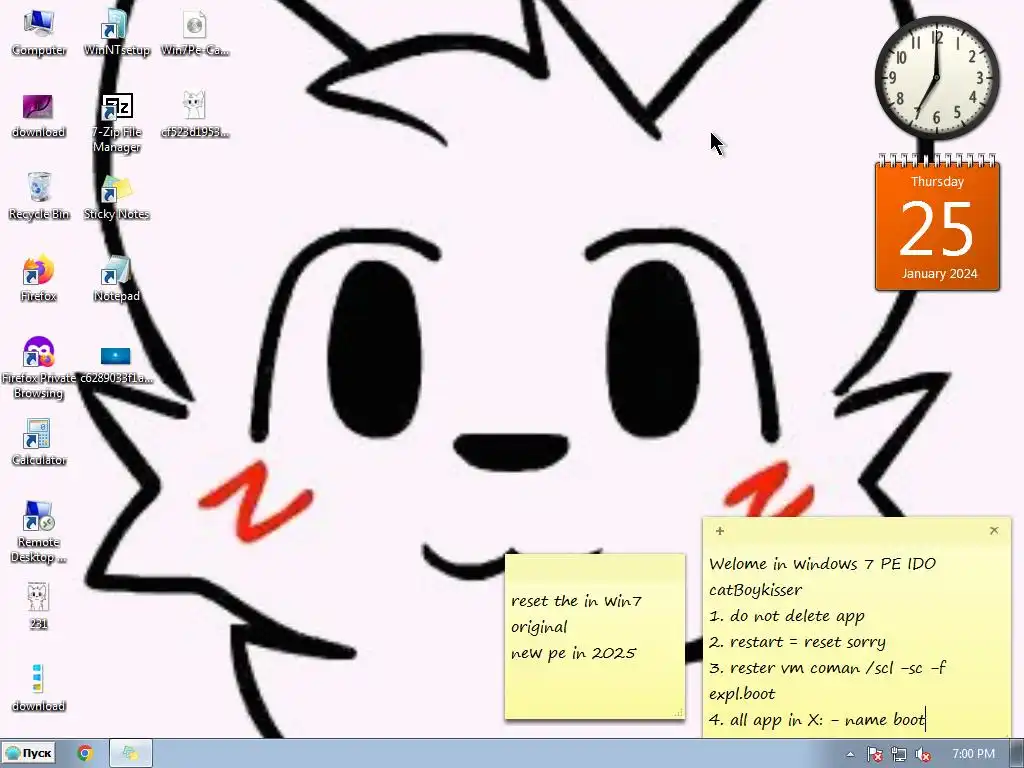The image size is (1024, 768).
Task: Activate Sticky Notes taskbar button
Action: coord(131,753)
